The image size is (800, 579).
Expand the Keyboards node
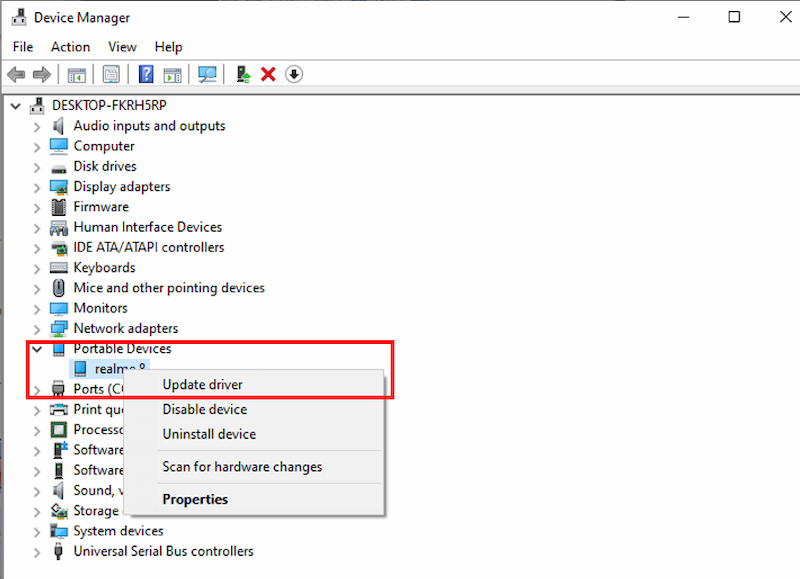tap(37, 269)
